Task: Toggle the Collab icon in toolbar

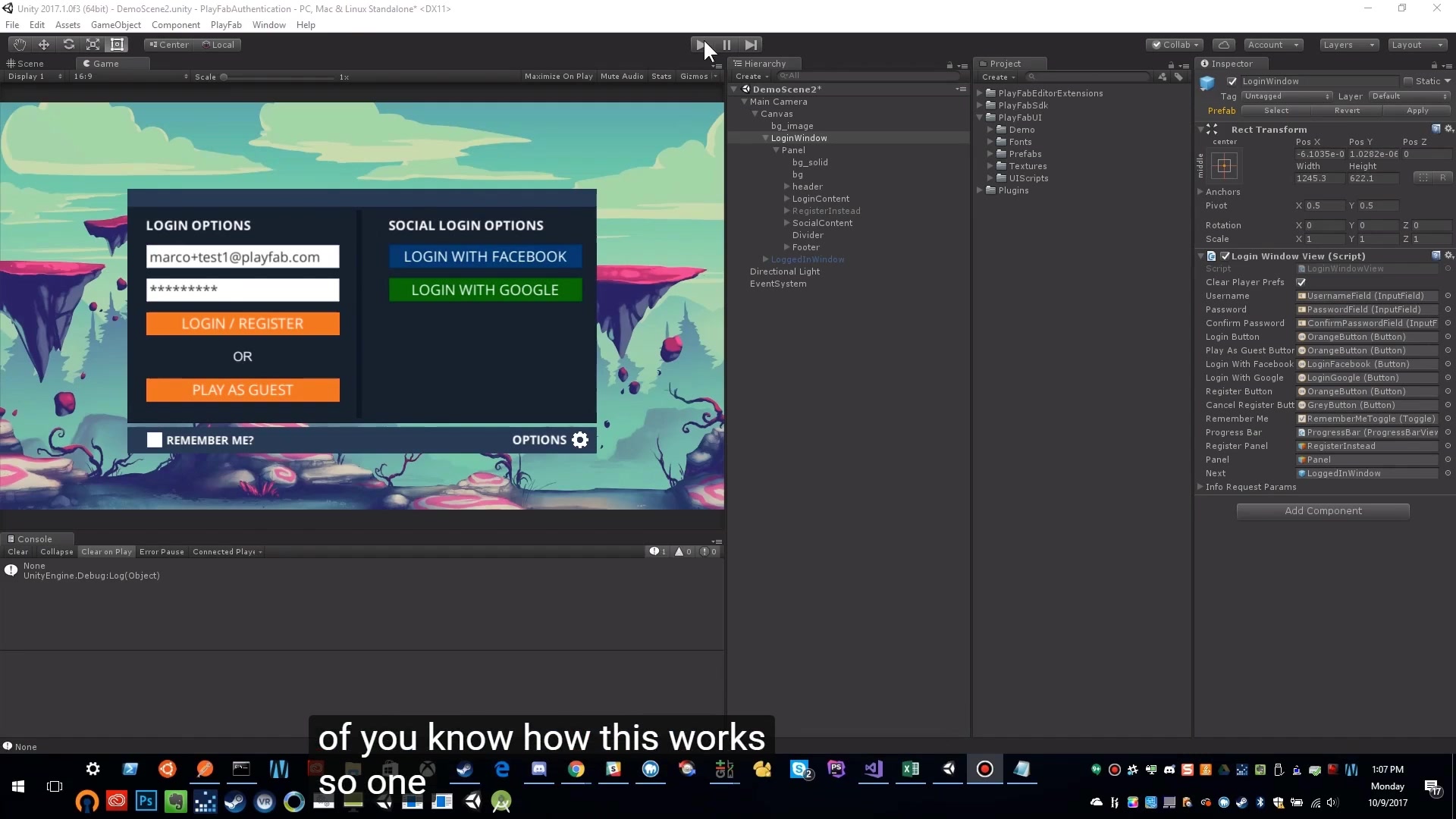Action: point(1175,44)
